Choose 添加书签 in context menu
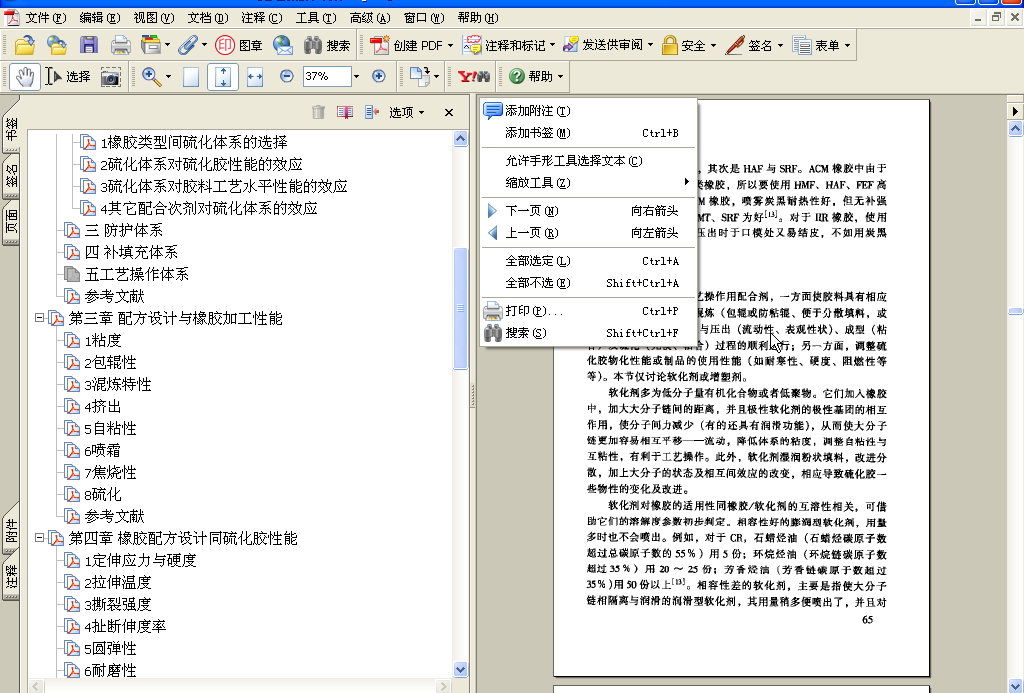The height and width of the screenshot is (693, 1024). pyautogui.click(x=590, y=133)
